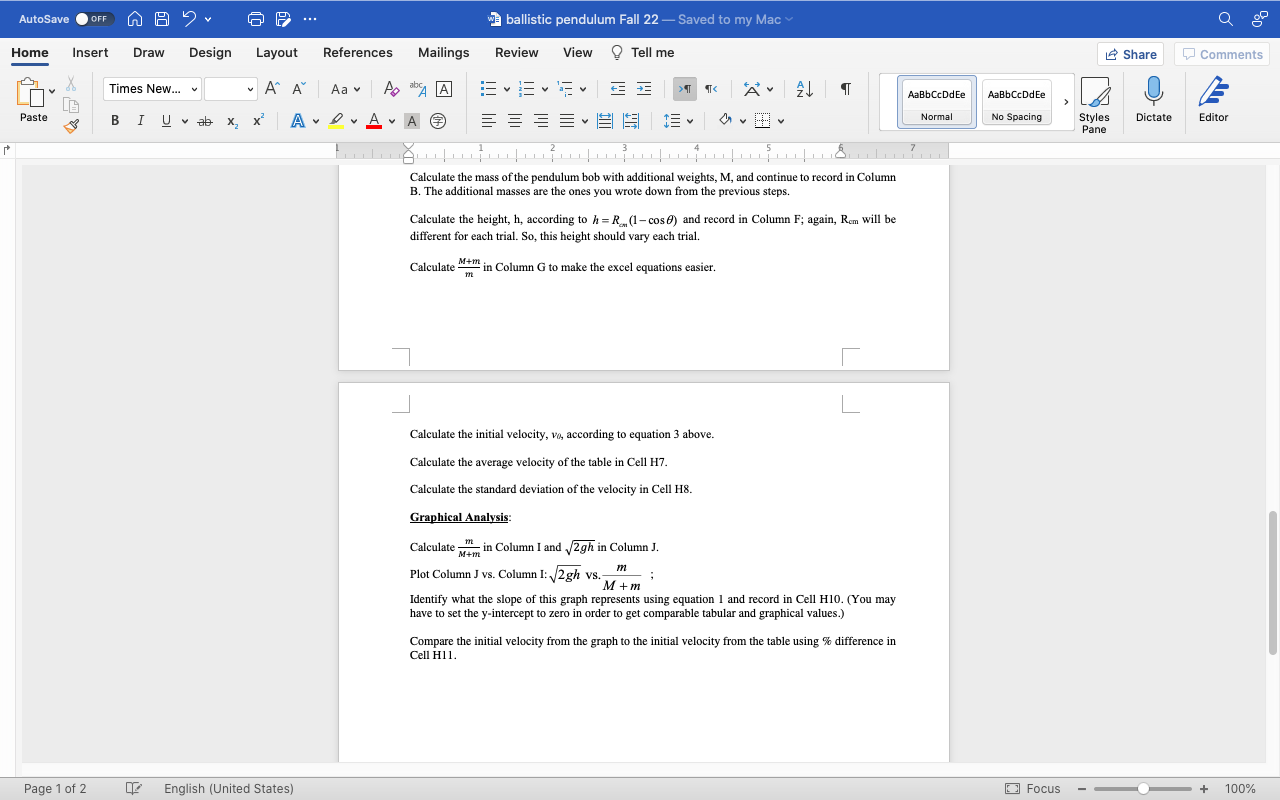Click the Share button
The height and width of the screenshot is (800, 1280).
tap(1130, 54)
